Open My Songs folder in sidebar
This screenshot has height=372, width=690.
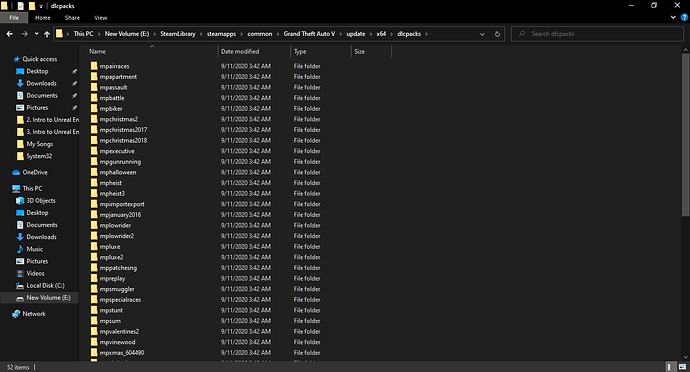point(40,144)
